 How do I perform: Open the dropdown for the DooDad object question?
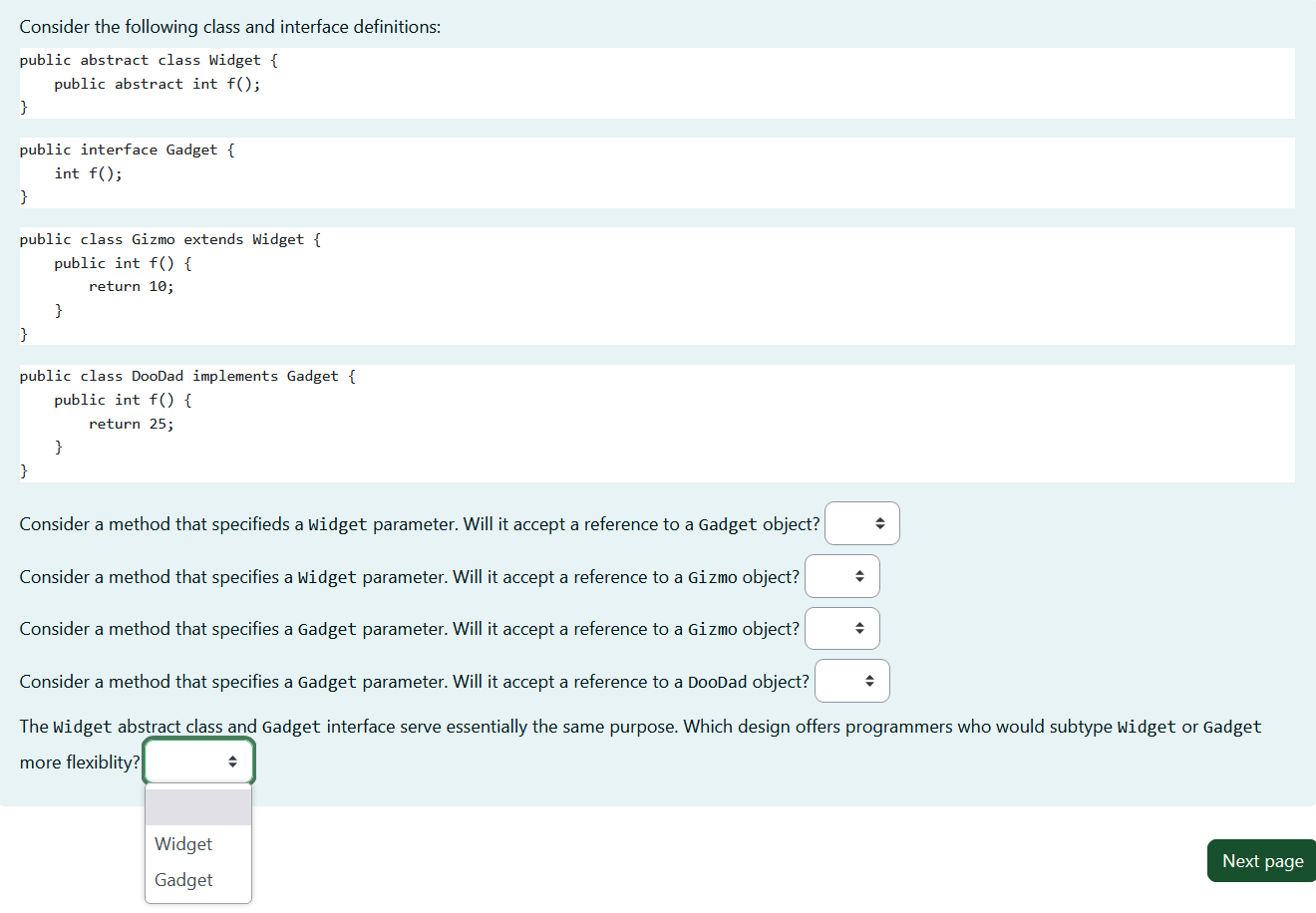[851, 680]
